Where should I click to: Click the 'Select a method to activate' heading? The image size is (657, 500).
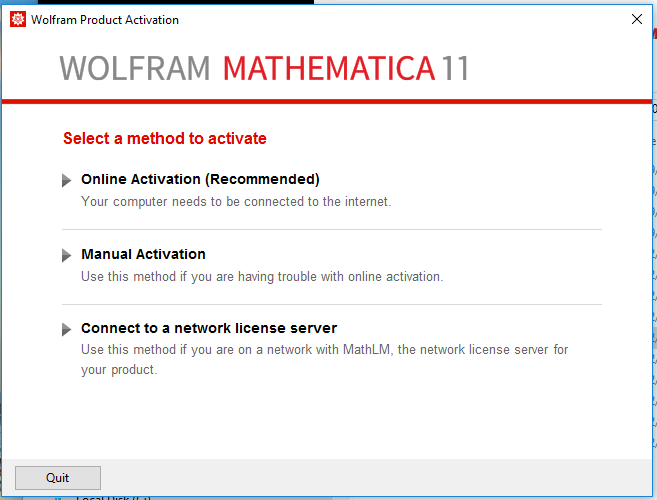click(x=165, y=138)
